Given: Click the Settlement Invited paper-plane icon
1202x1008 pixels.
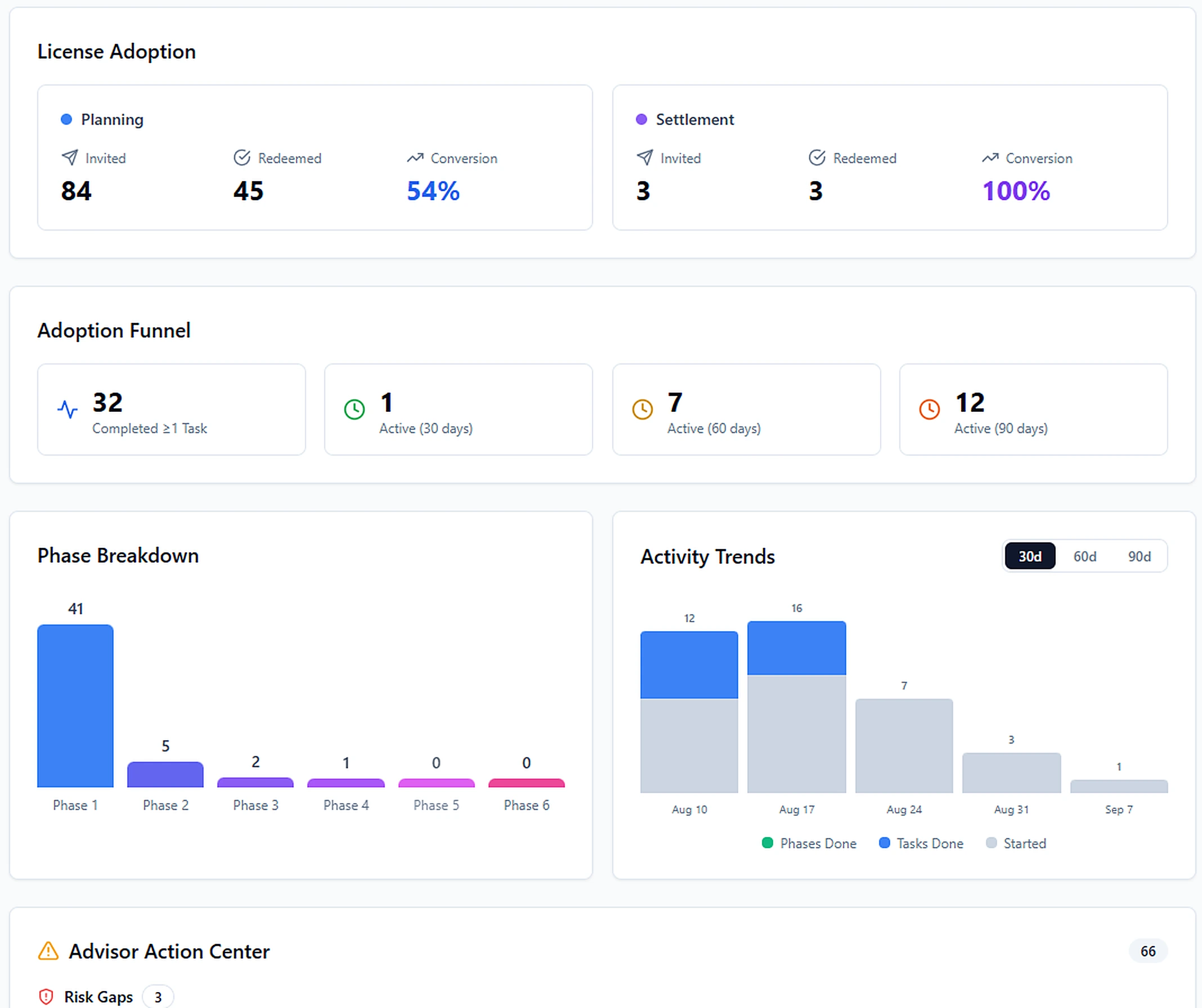Looking at the screenshot, I should (644, 157).
